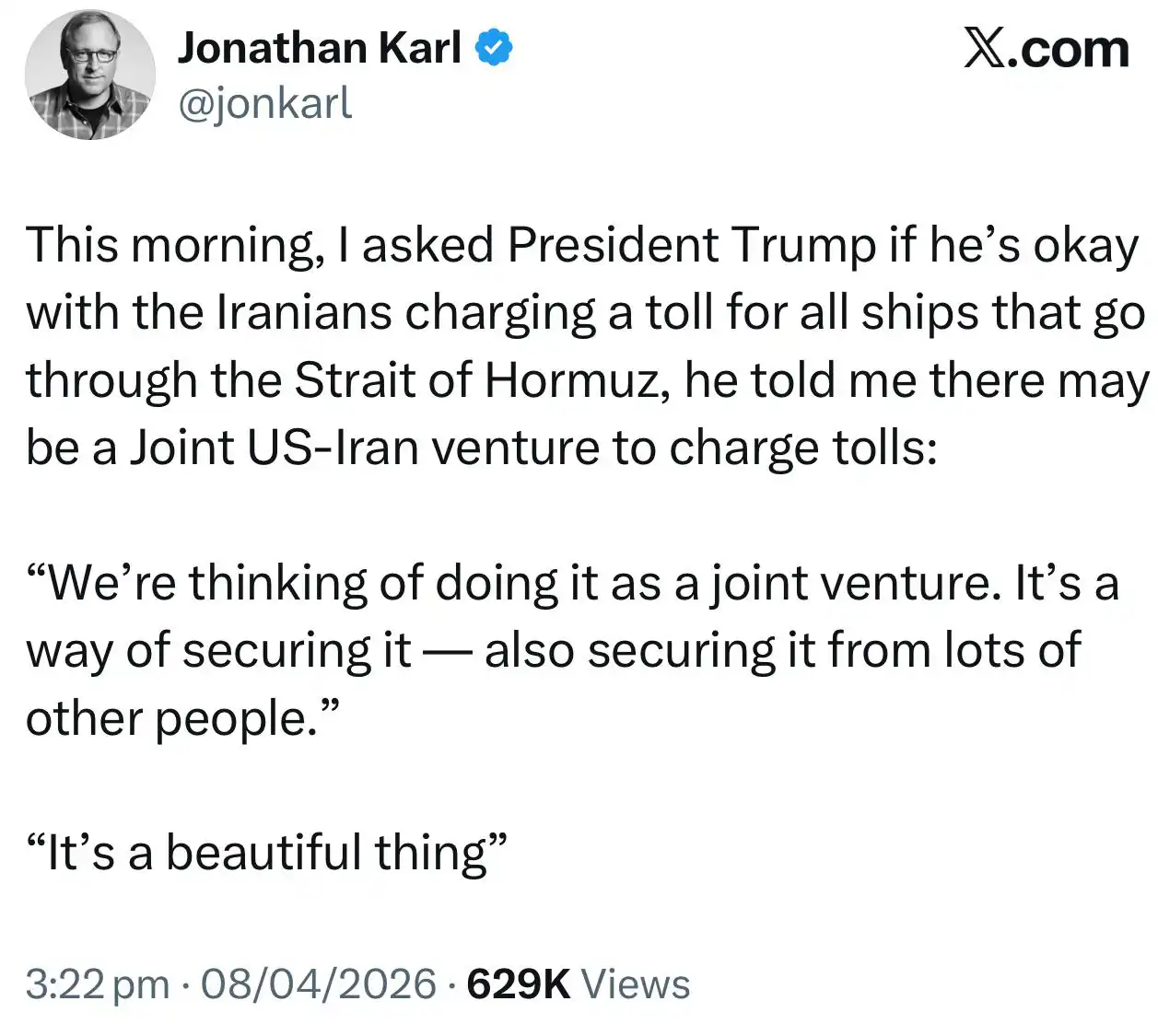Click the 3:22 pm timestamp
The width and height of the screenshot is (1158, 1036).
point(97,984)
